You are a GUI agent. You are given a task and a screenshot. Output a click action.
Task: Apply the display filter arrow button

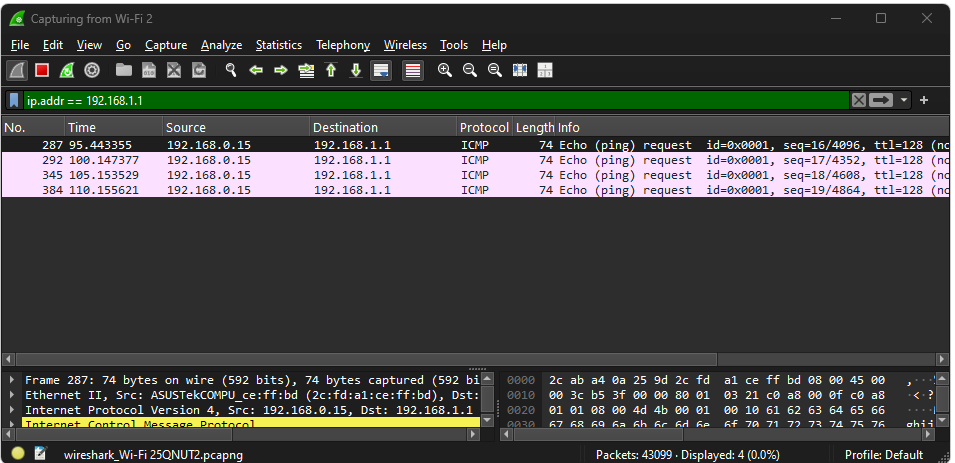click(x=881, y=100)
